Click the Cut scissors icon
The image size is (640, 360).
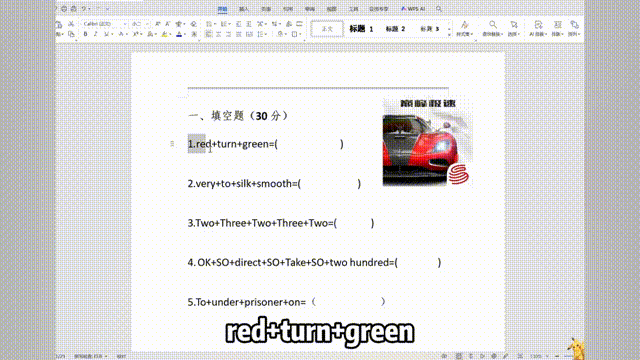[x=71, y=24]
